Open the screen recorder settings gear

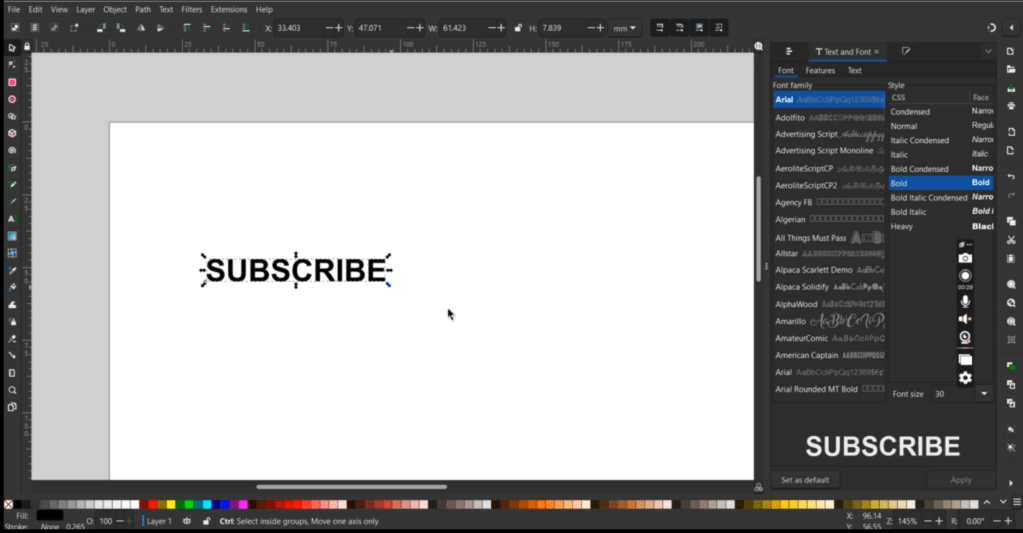(x=965, y=378)
